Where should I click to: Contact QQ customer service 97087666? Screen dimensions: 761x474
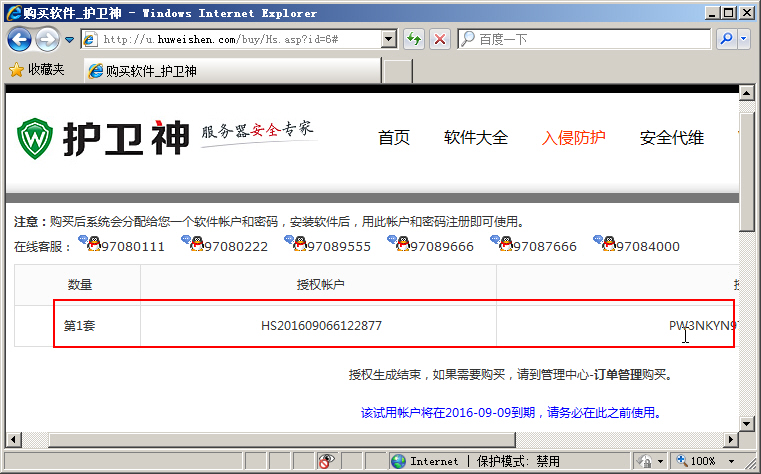[533, 244]
